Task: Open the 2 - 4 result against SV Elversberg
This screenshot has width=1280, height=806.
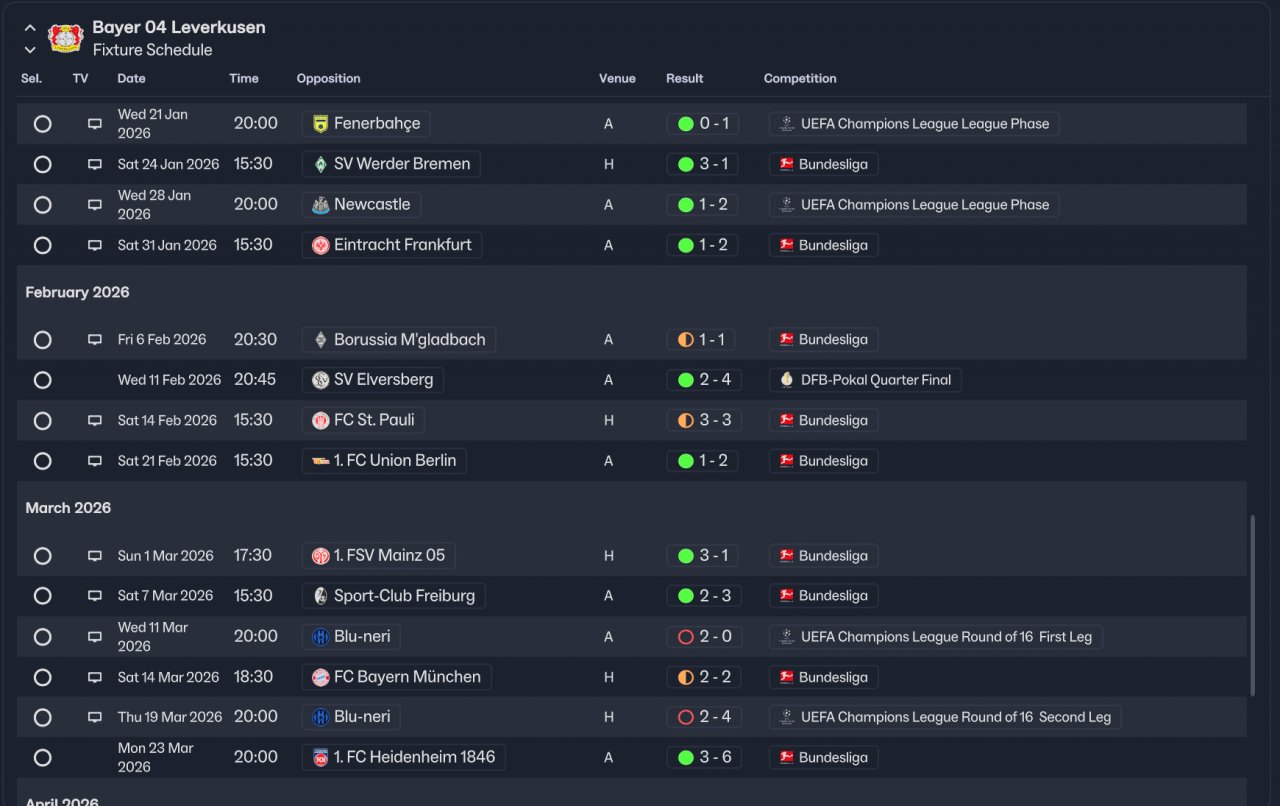Action: pos(715,380)
